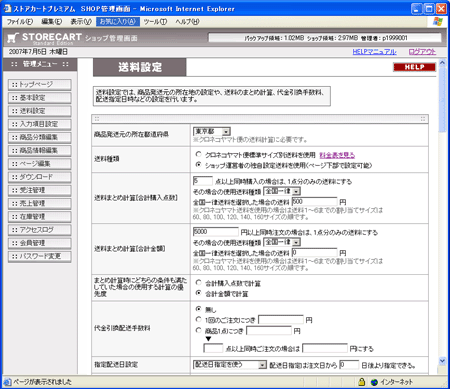Click the 円にする amount input field

[325, 348]
